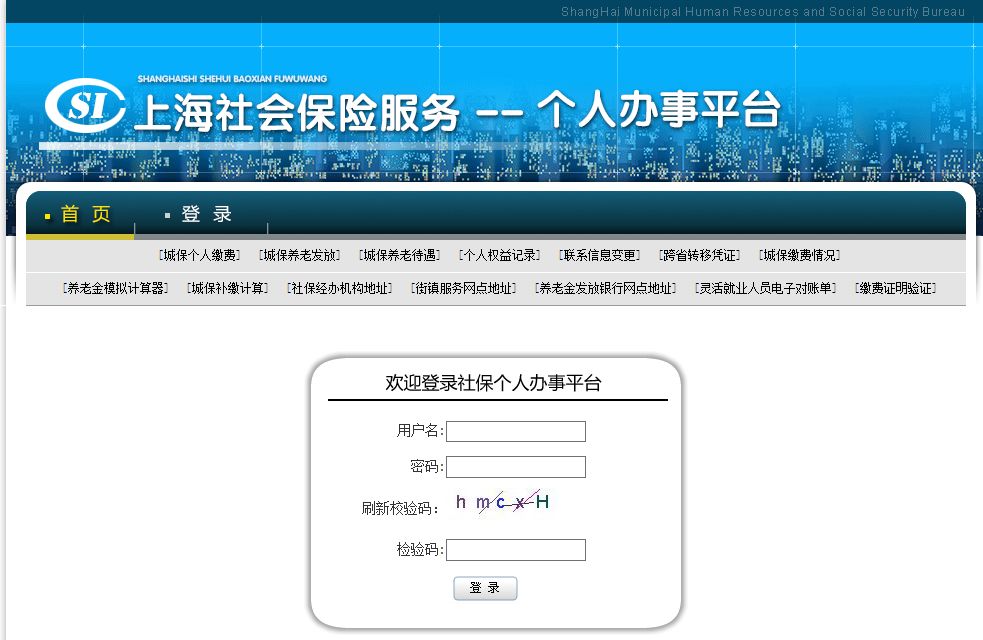Select 城保养老待遇 link
The width and height of the screenshot is (983, 640).
click(x=400, y=255)
